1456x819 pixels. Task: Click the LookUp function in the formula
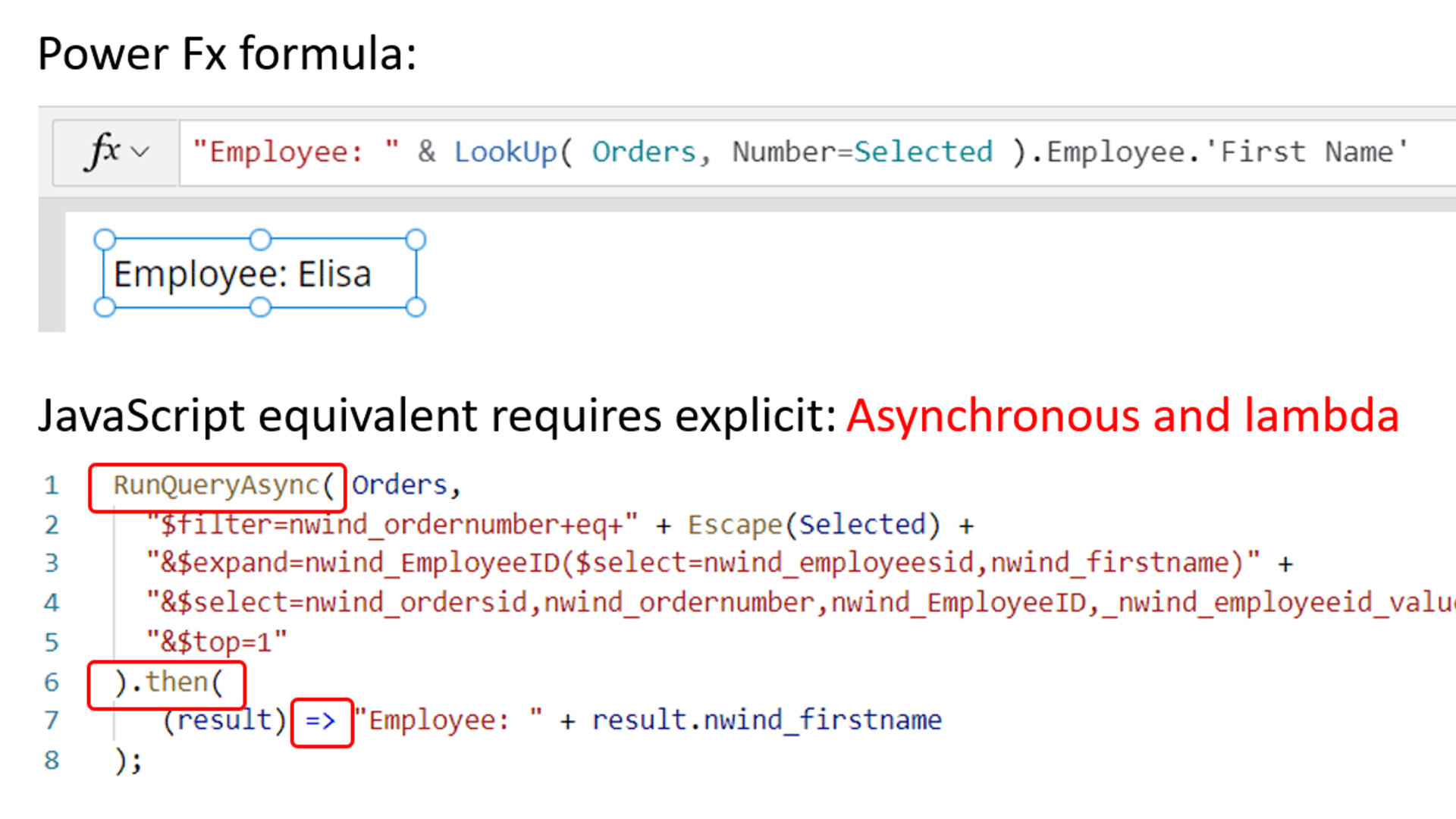506,152
